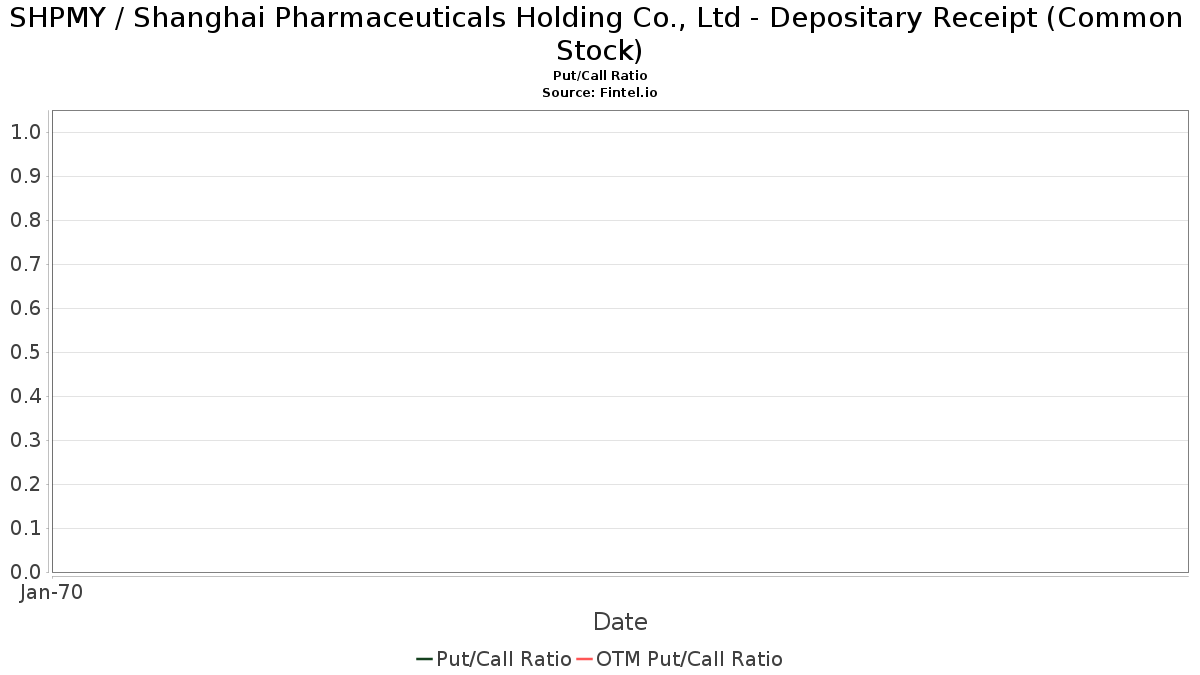Click the 0.5 y-axis tick label

pos(25,352)
